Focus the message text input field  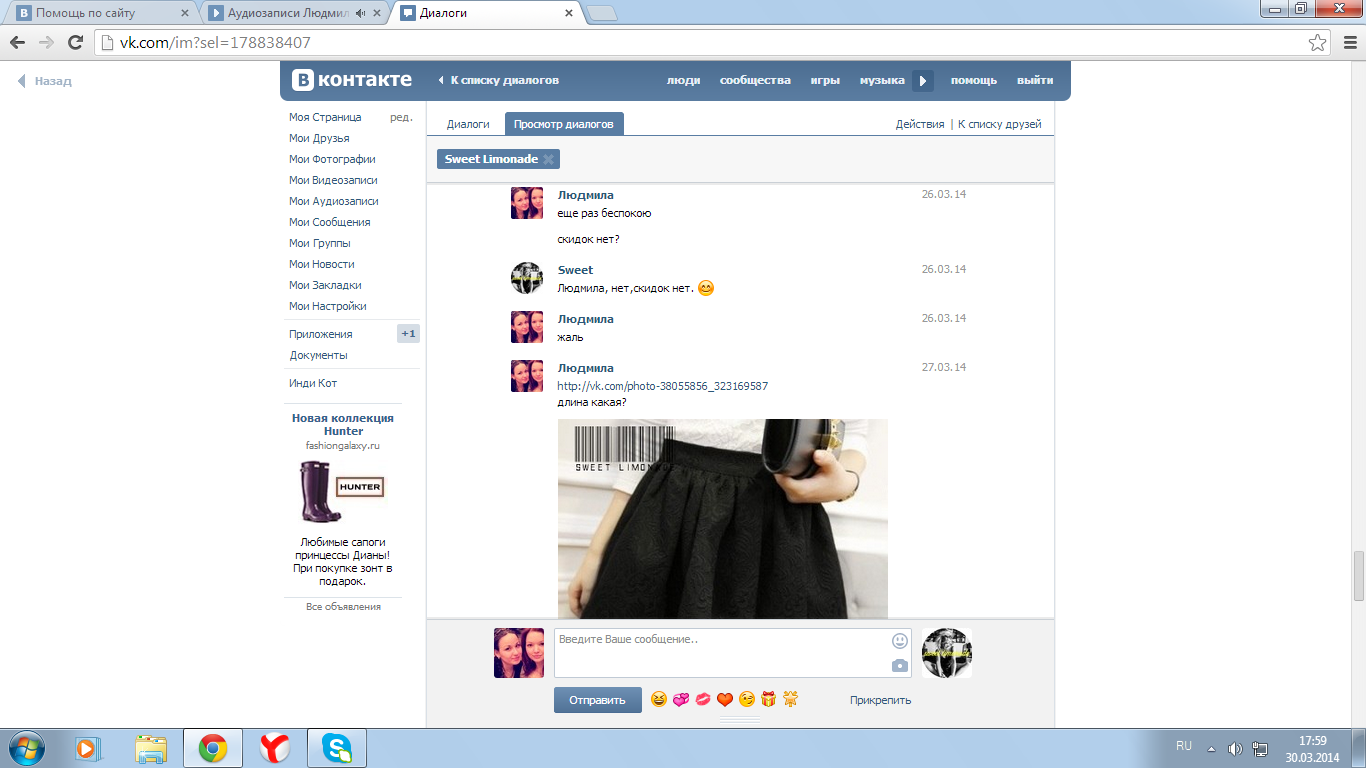720,652
